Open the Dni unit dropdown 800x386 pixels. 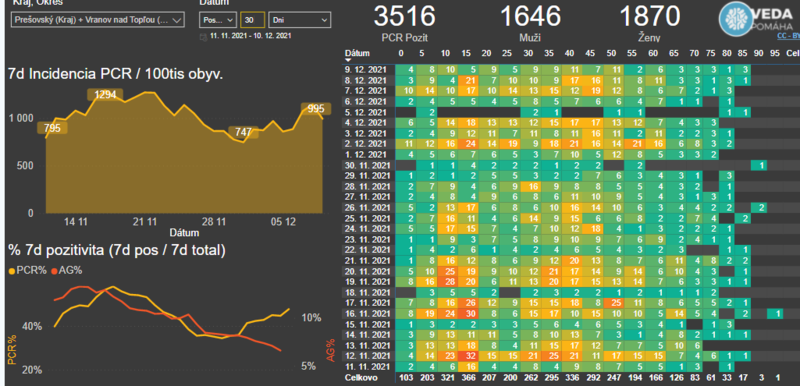coord(299,20)
